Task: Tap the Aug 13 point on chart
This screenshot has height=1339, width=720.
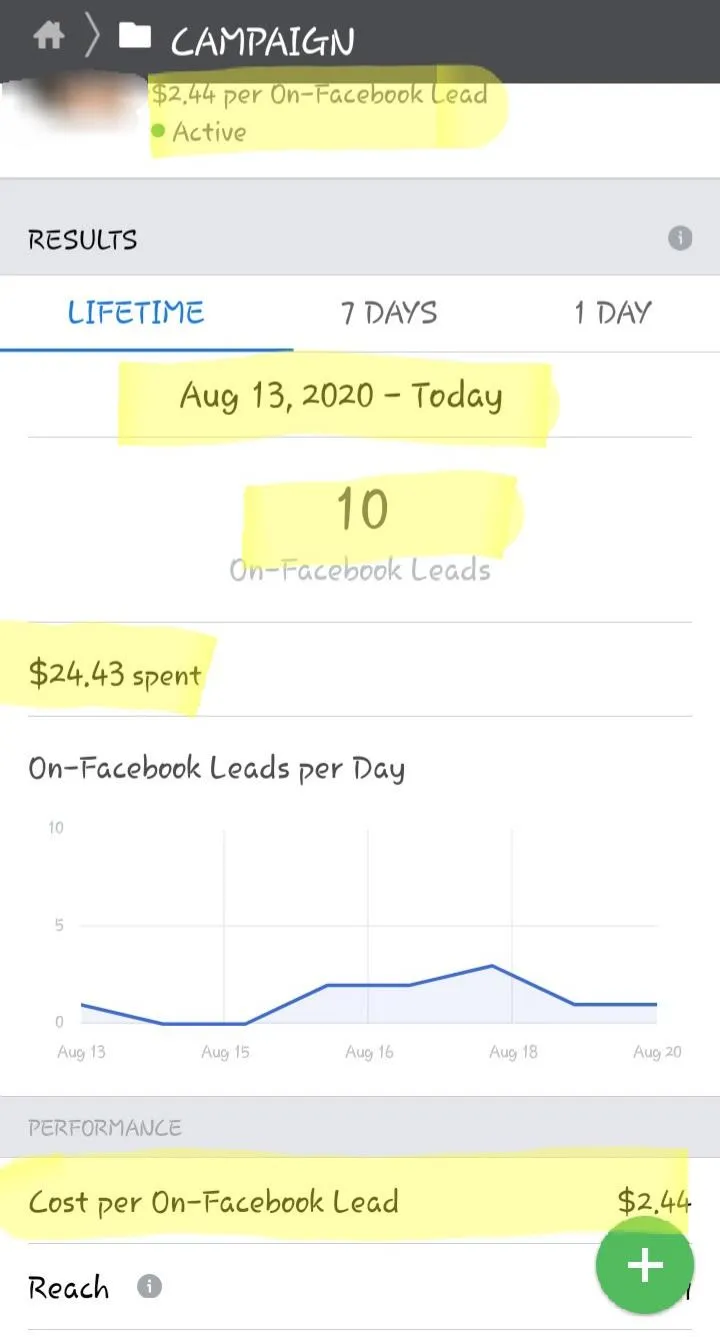Action: tap(82, 1004)
